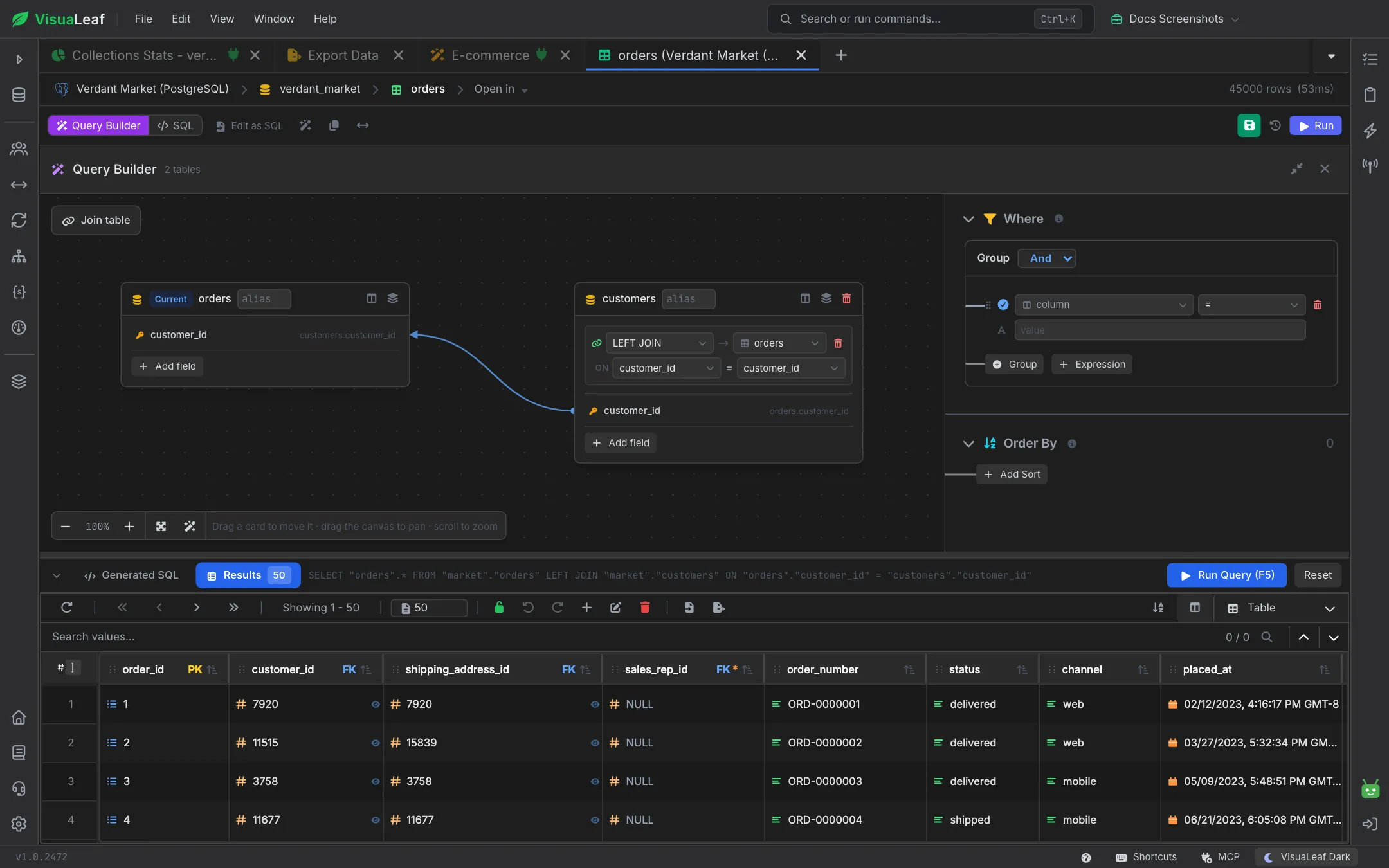Click the red delete row icon
The width and height of the screenshot is (1389, 868).
pos(645,608)
